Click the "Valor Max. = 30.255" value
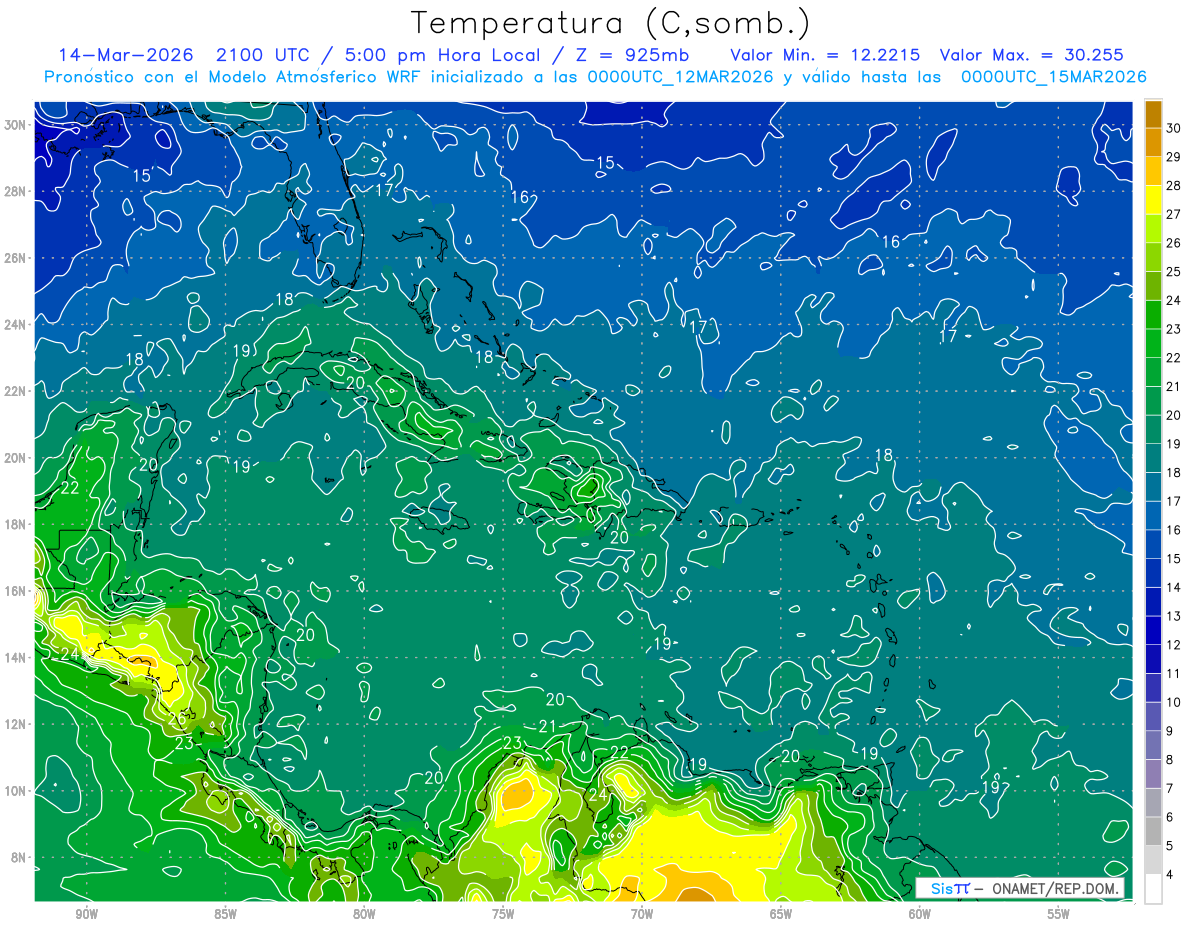Screen dimensions: 1200x927 1032,55
